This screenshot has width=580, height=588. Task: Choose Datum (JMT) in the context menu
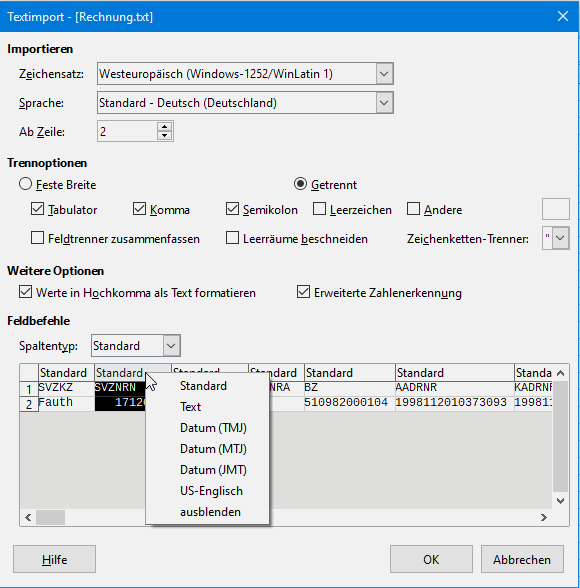tap(207, 470)
